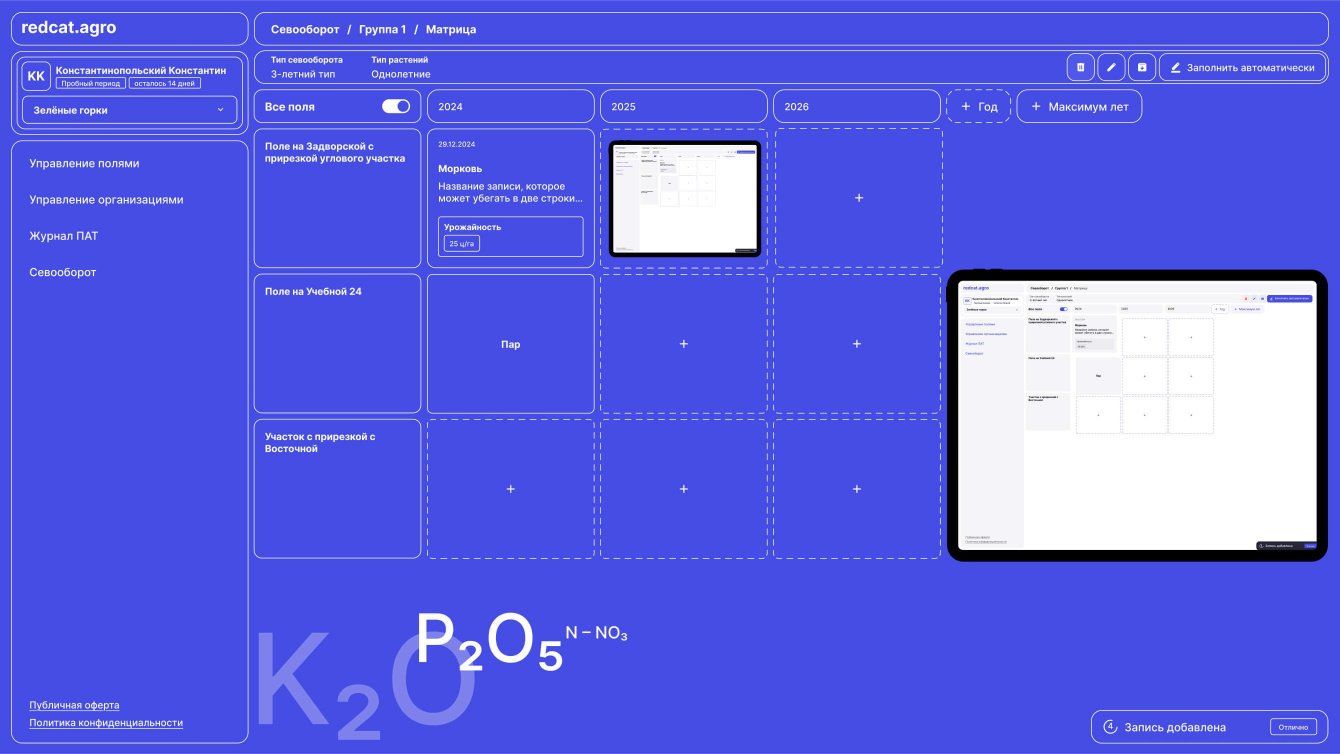The image size is (1340, 754).
Task: Open Публичная оферта link
Action: 74,705
